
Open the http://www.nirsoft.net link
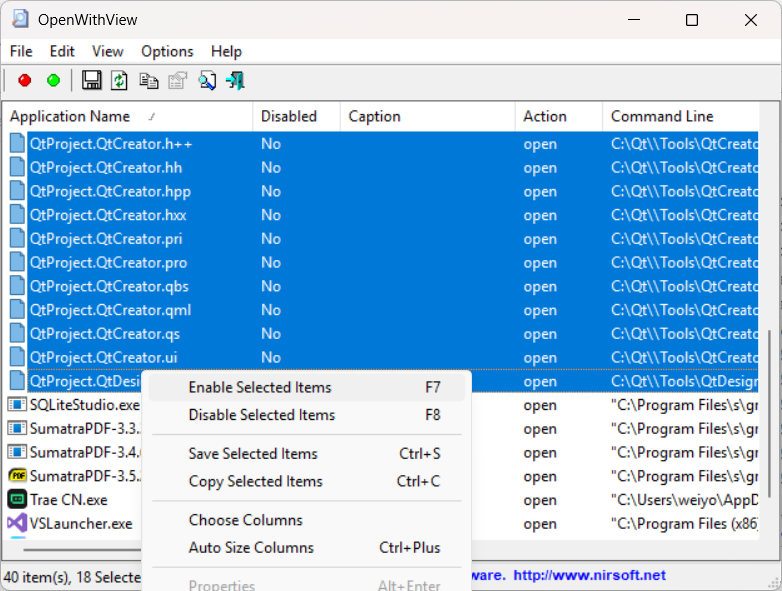point(589,575)
